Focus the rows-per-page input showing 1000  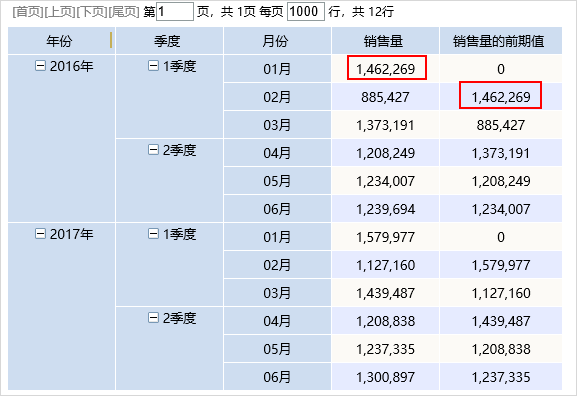[x=306, y=11]
